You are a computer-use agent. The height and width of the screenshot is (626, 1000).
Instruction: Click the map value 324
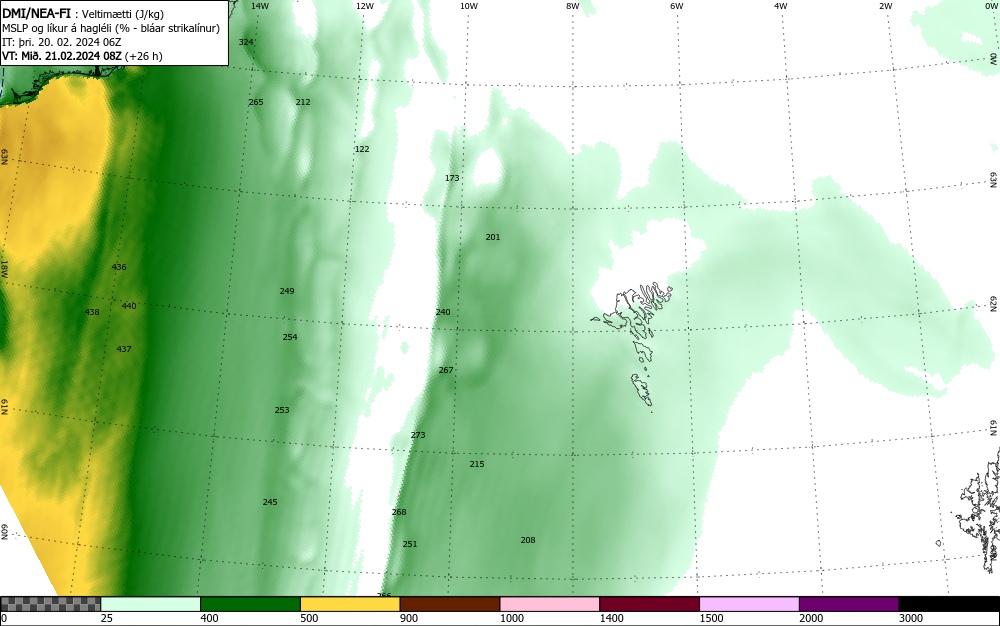point(246,42)
